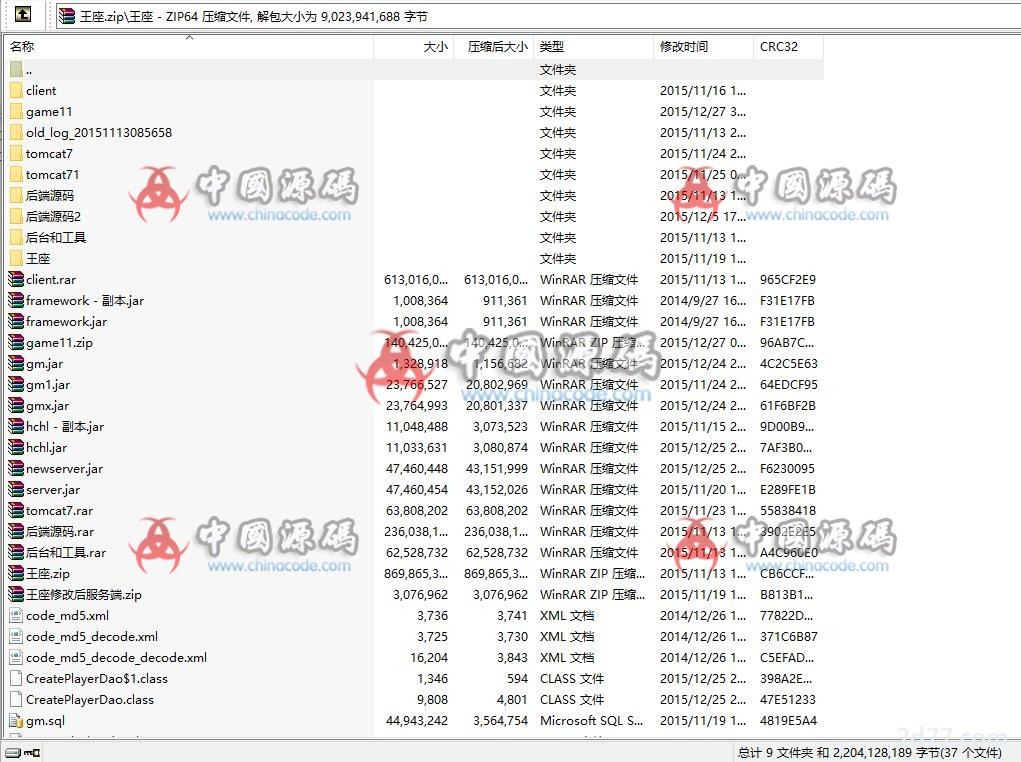Select the tomcat71 folder
Viewport: 1021px width, 762px height.
point(52,175)
